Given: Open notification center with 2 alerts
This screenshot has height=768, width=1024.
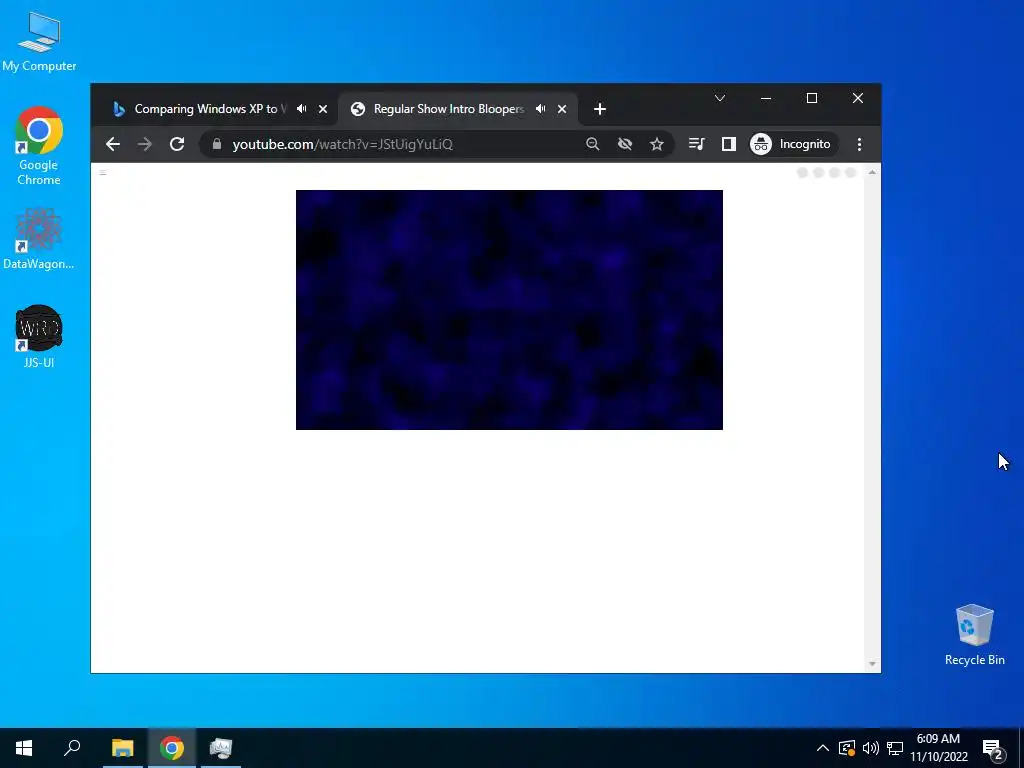Looking at the screenshot, I should point(993,749).
